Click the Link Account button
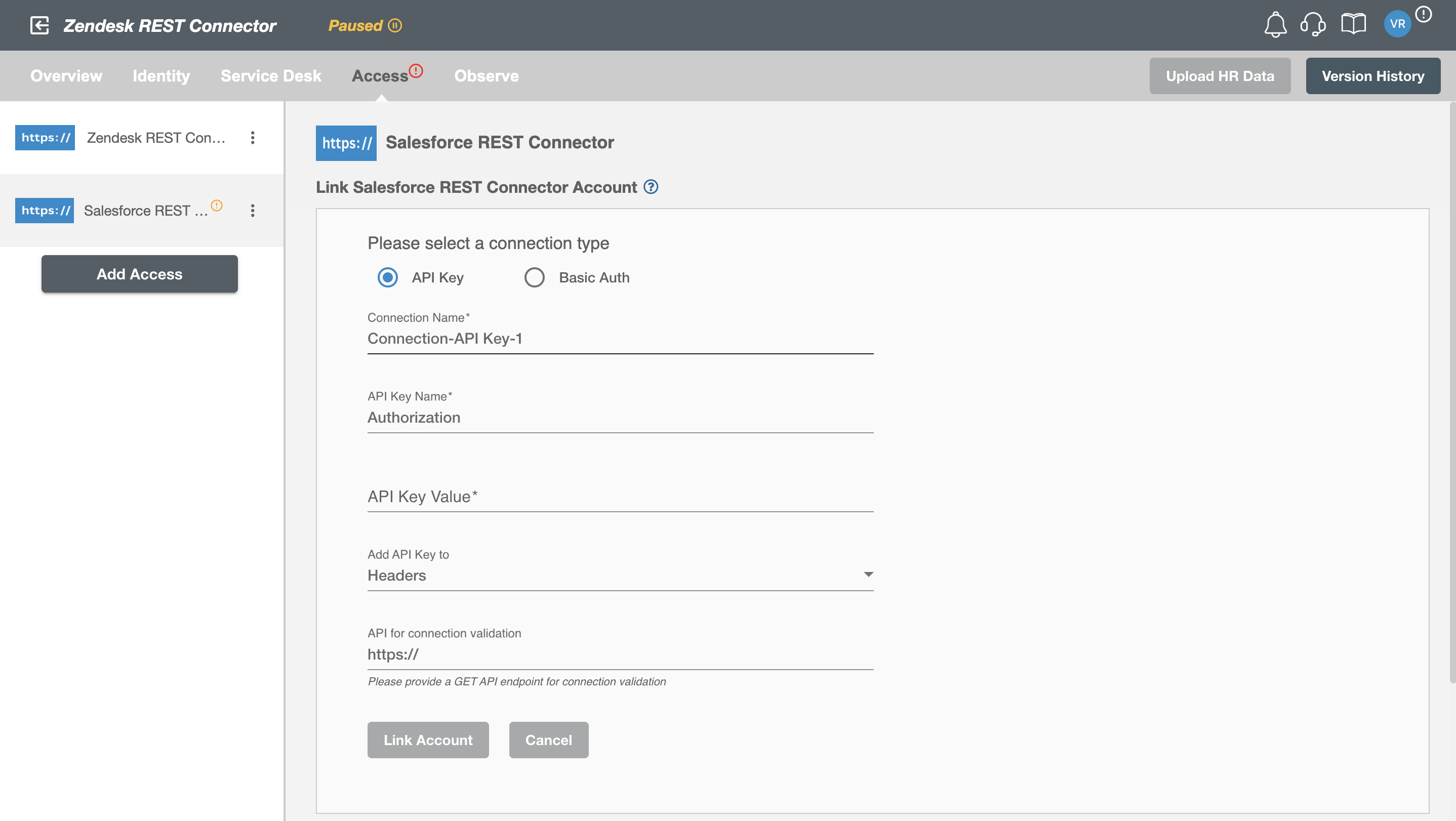1456x821 pixels. [428, 740]
